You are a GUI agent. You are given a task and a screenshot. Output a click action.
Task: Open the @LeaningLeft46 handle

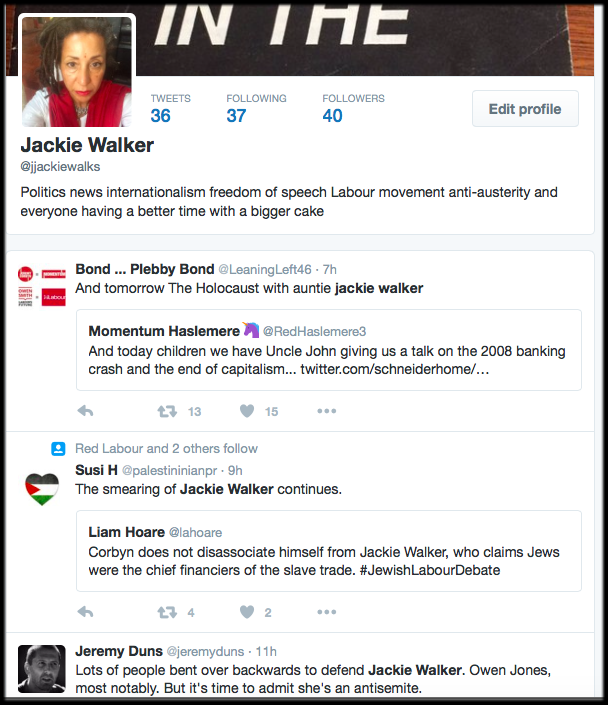[x=265, y=269]
